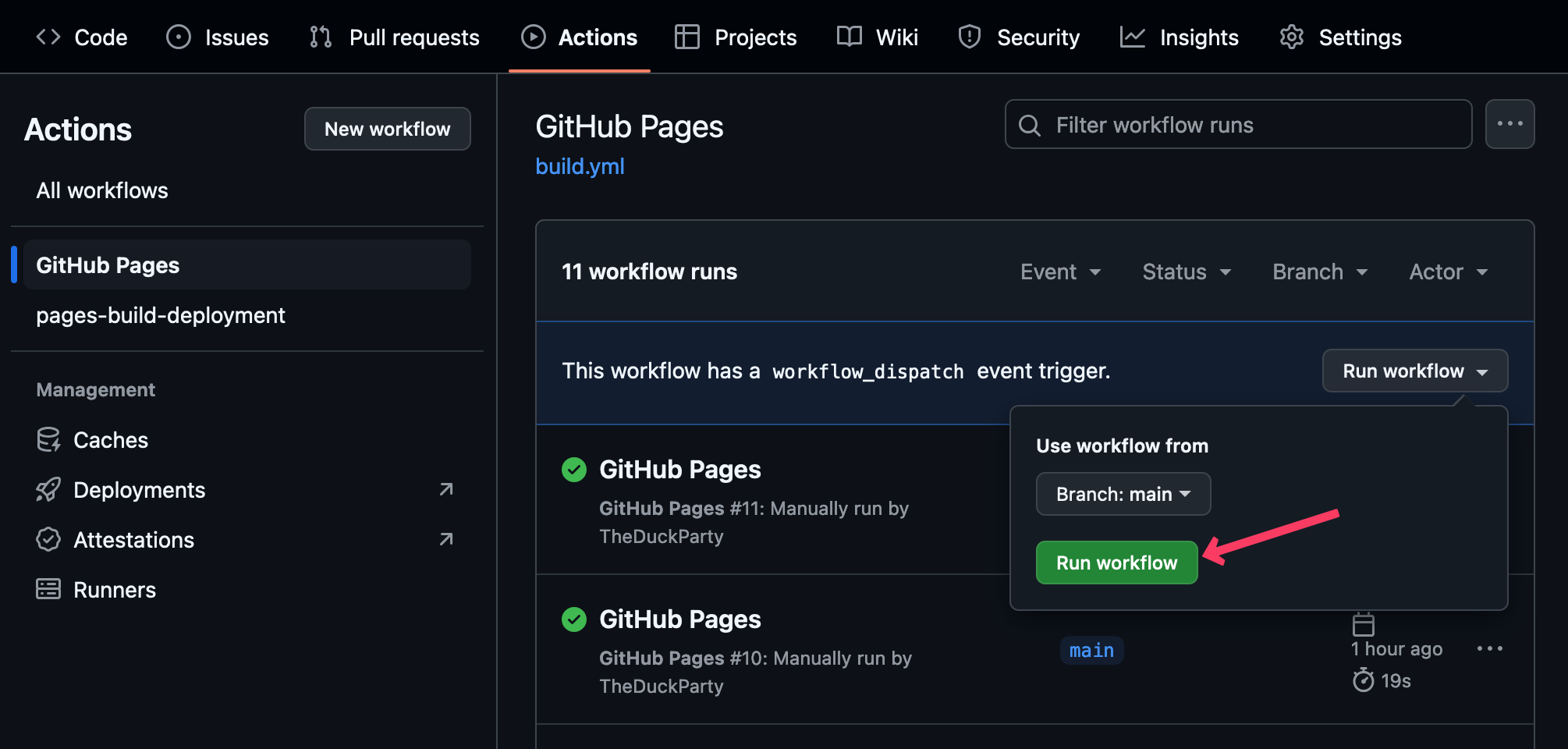Open the workflow options ellipsis menu
This screenshot has width=1568, height=749.
(x=1510, y=124)
